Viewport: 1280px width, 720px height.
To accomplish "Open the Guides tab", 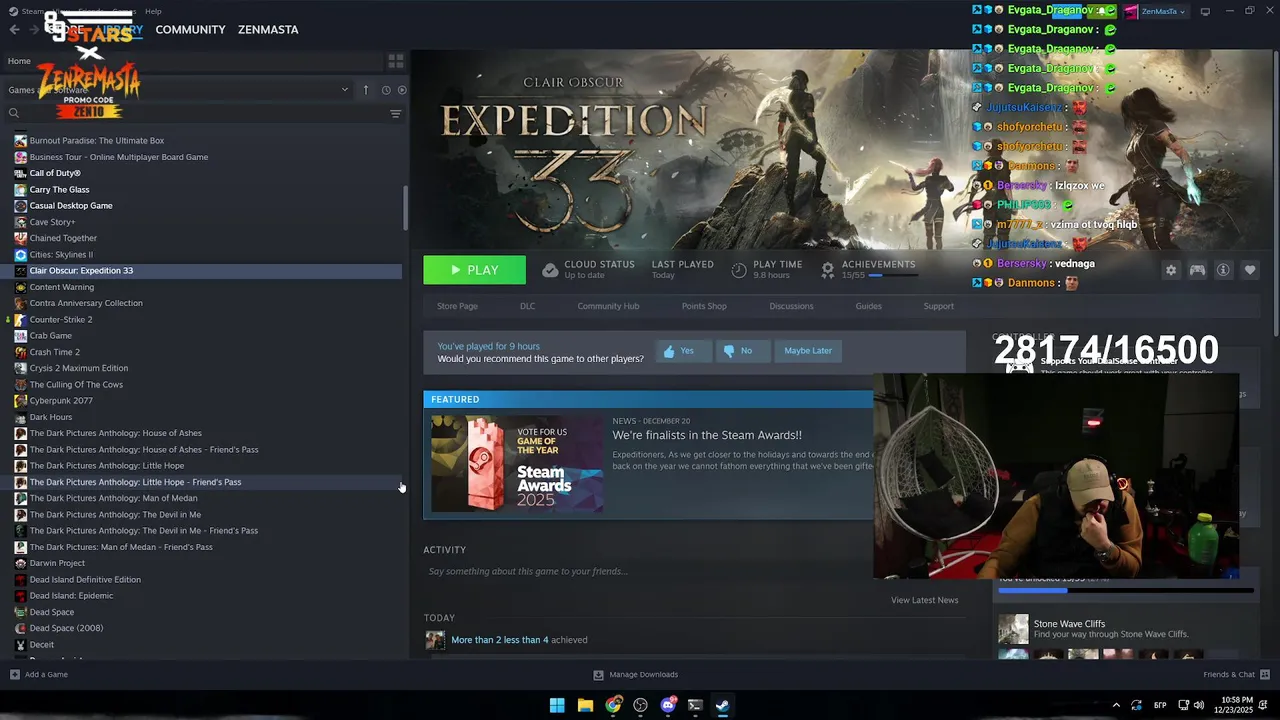I will (x=868, y=306).
